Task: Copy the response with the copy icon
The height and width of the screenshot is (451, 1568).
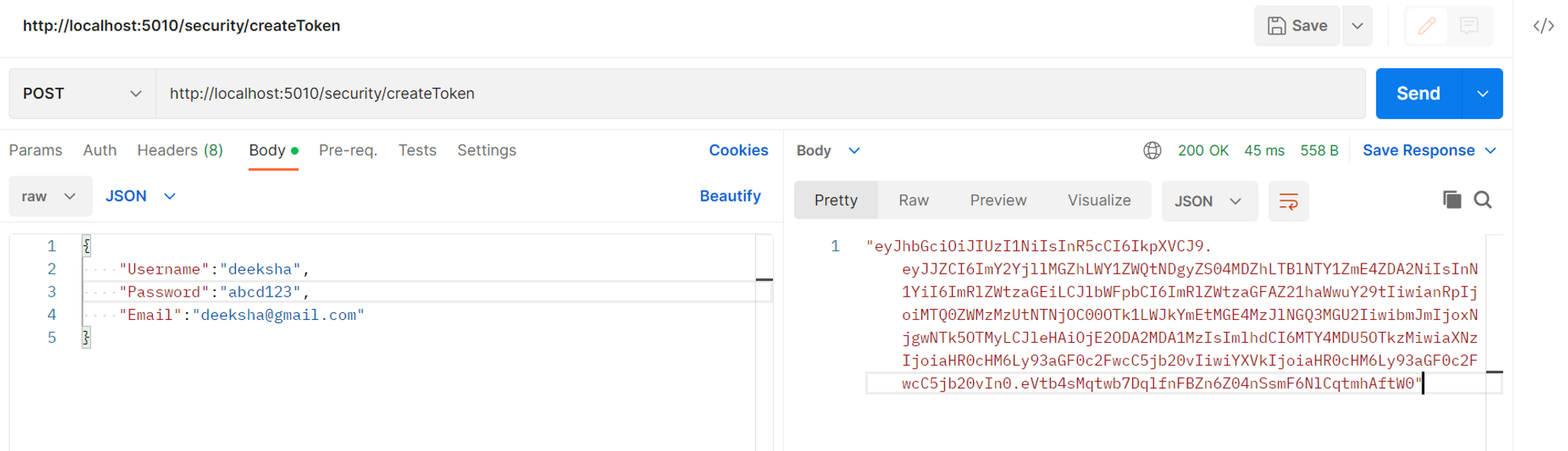Action: click(1451, 200)
